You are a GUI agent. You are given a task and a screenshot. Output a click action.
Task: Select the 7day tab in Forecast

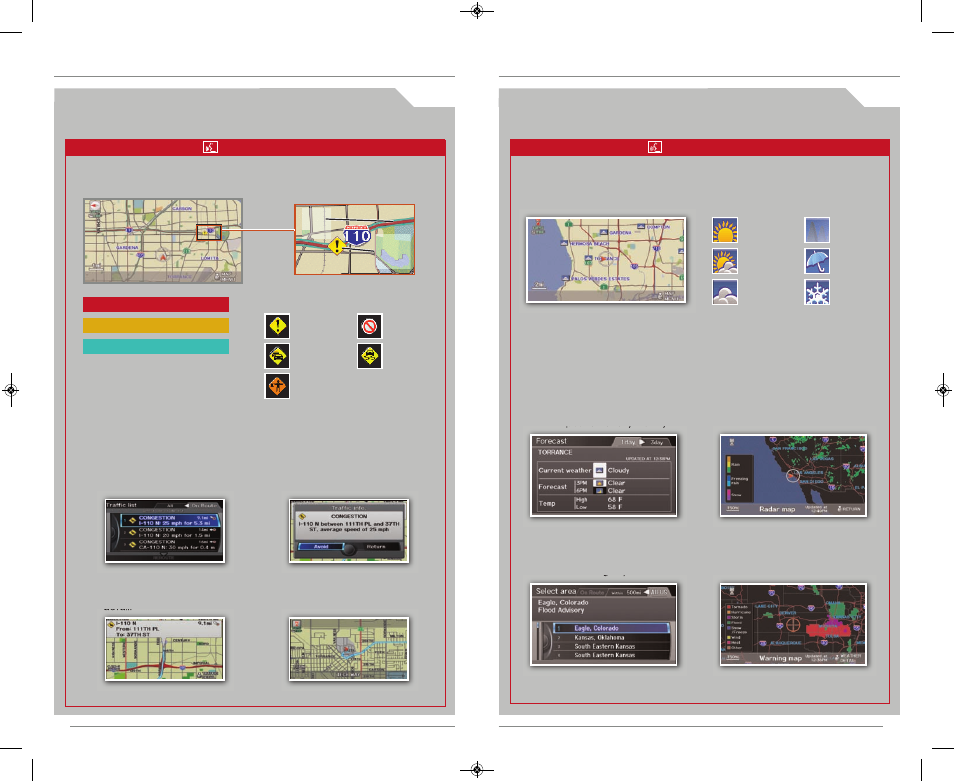click(x=656, y=442)
